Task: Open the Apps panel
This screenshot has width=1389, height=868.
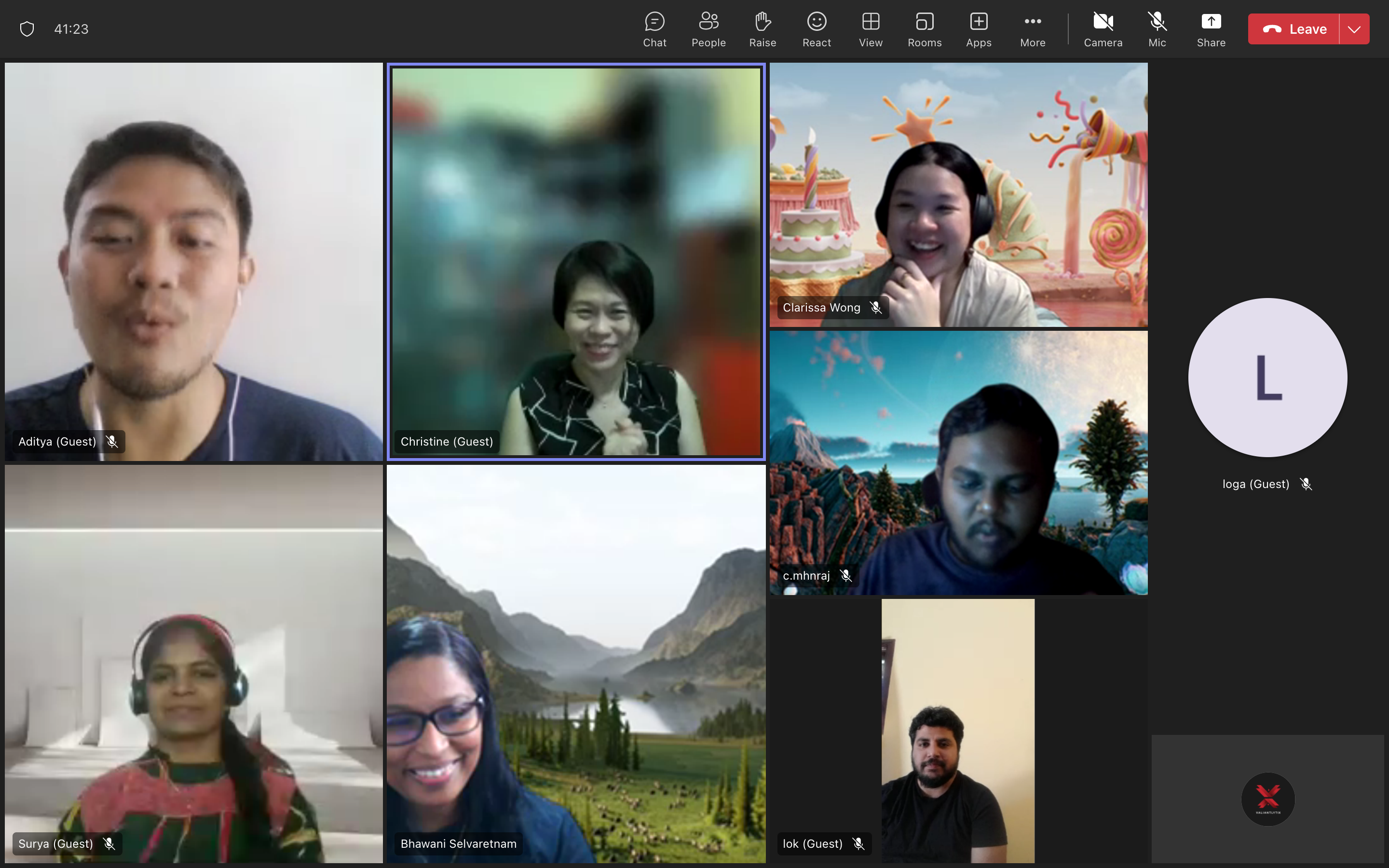Action: coord(978,29)
